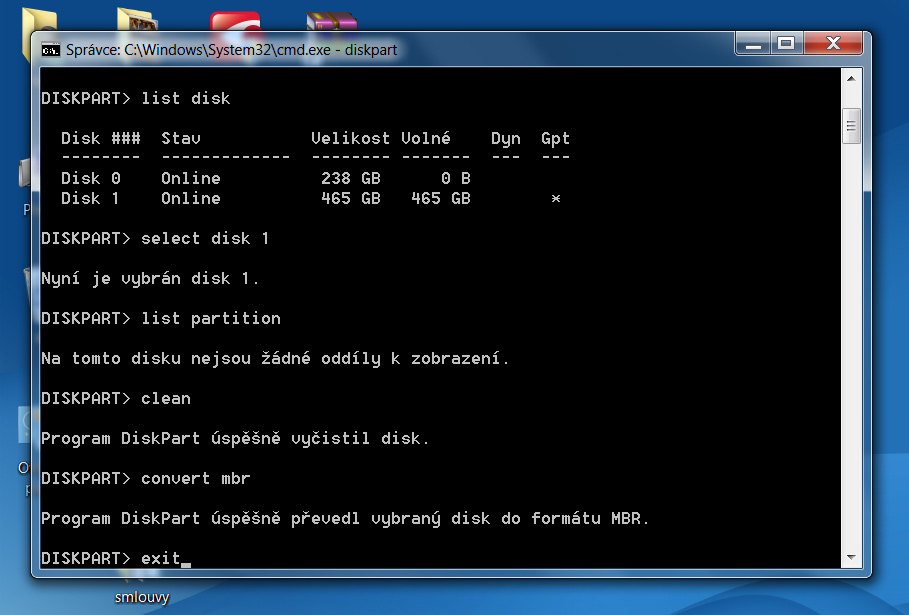The image size is (909, 615).
Task: Click the 'Disk 1' row label
Action: pyautogui.click(x=90, y=199)
